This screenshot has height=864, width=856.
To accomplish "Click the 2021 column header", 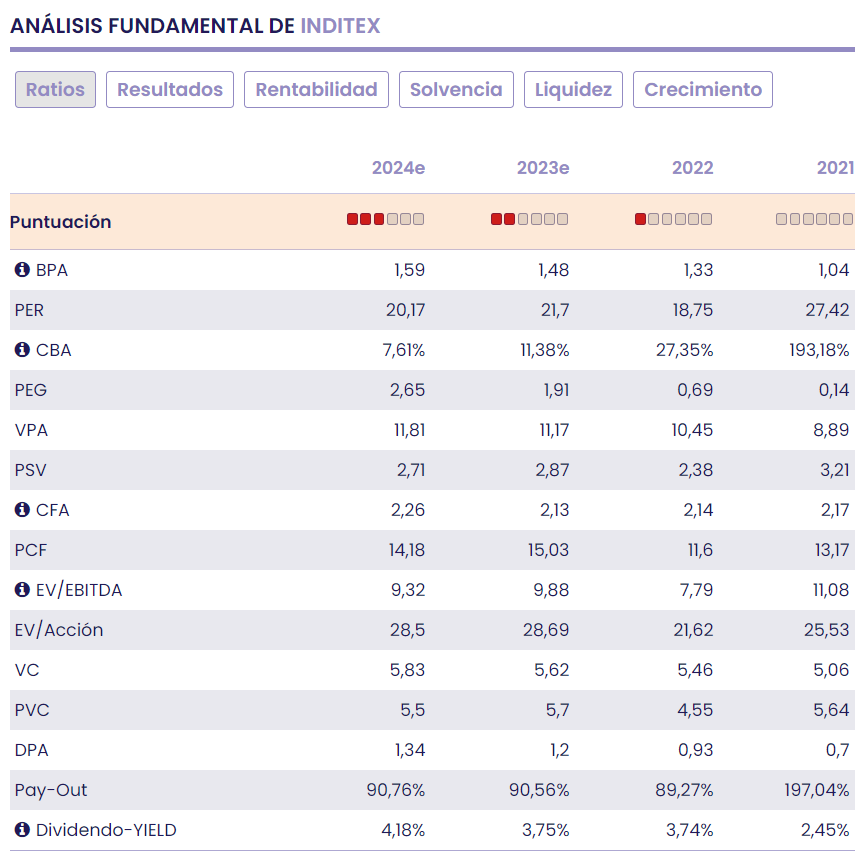I will [835, 167].
